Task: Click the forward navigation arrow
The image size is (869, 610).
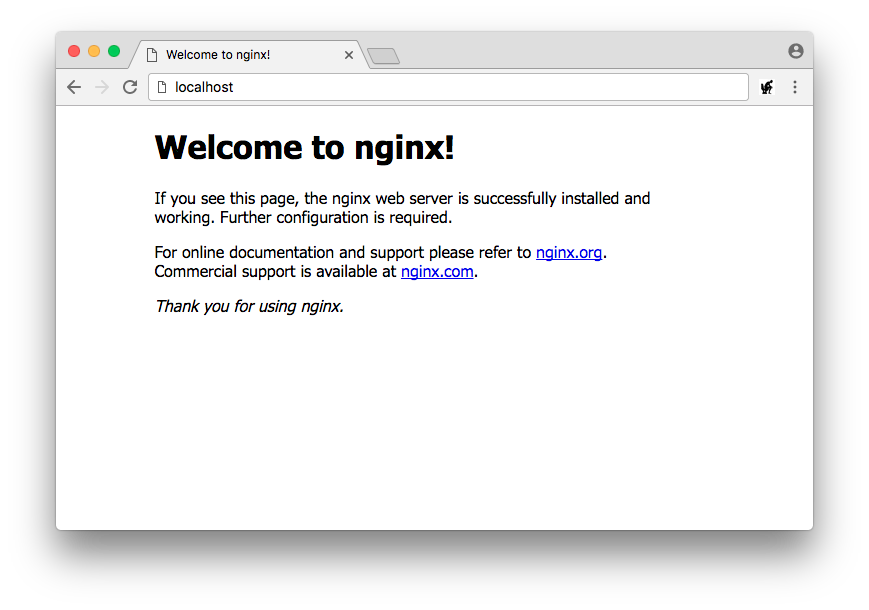Action: [102, 87]
